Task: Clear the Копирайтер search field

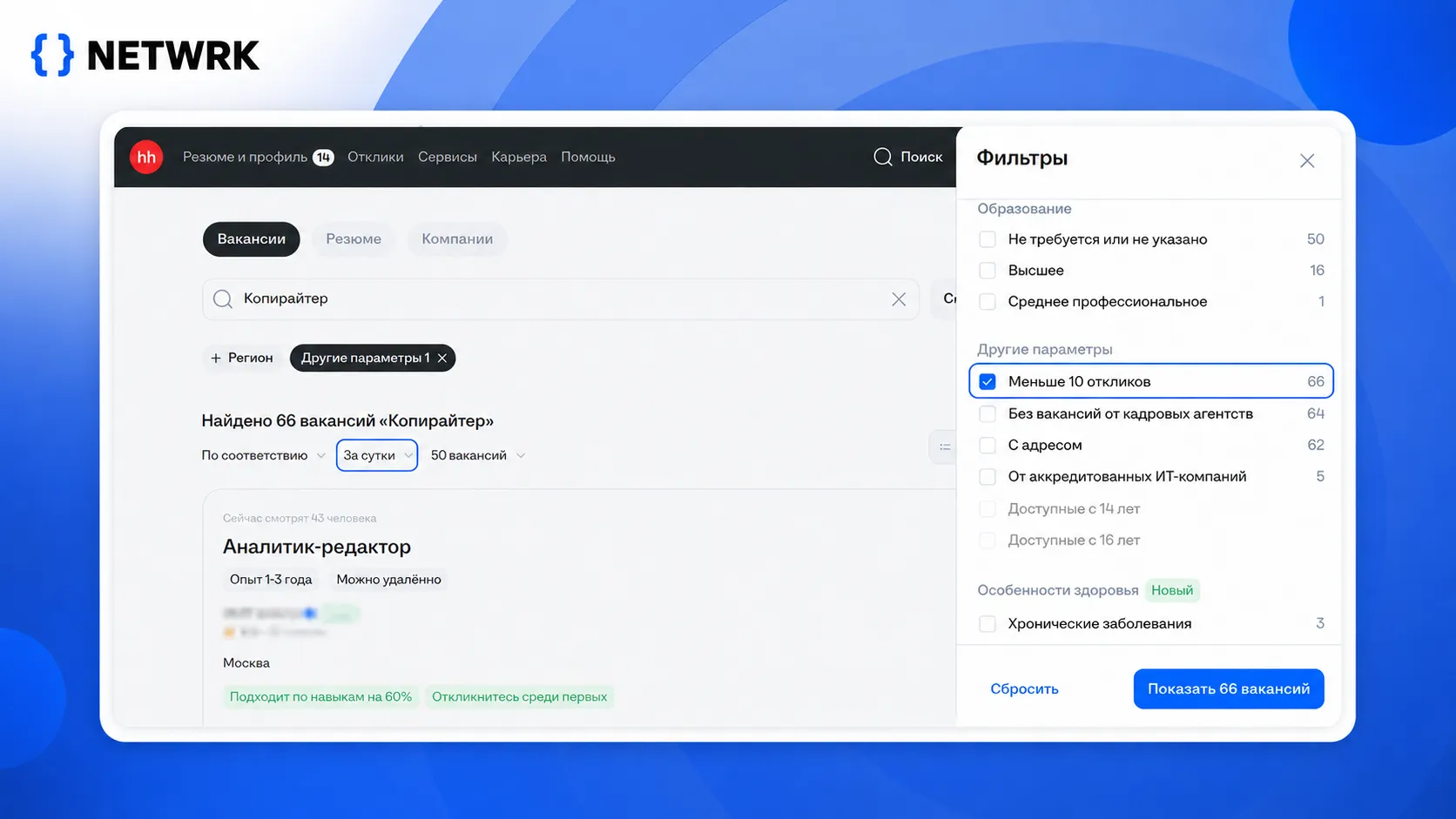Action: (x=899, y=299)
